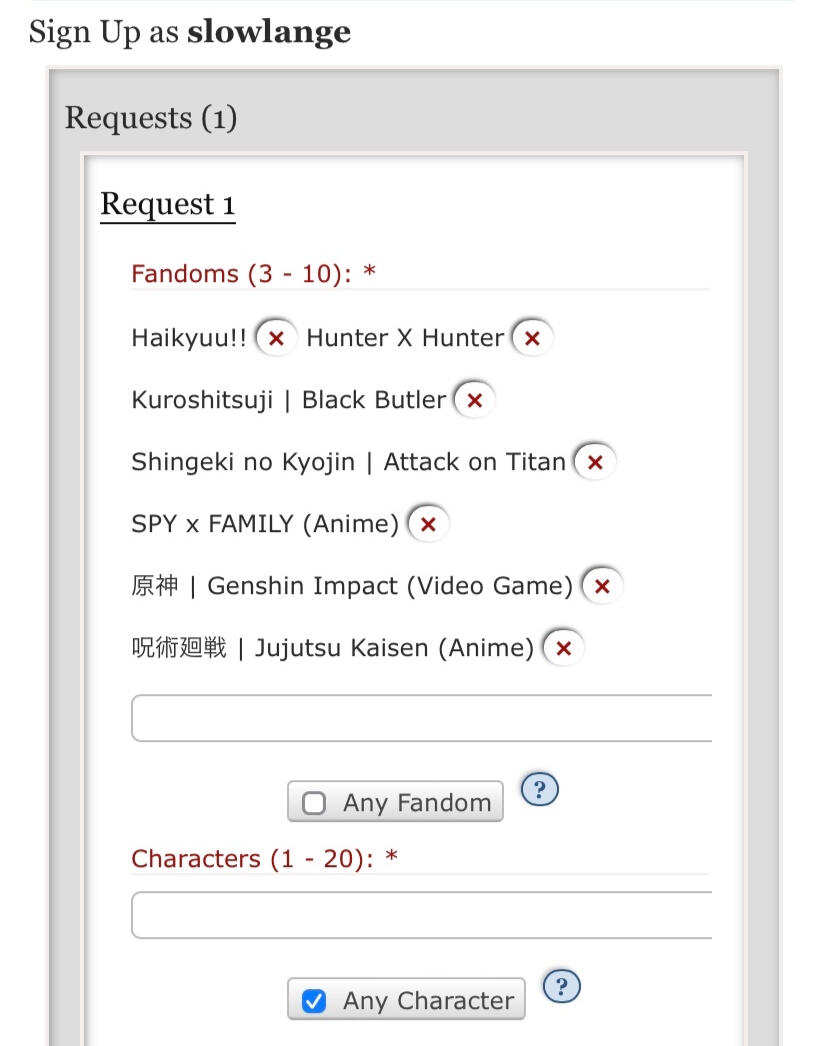Click the Any Fandom button label
This screenshot has width=827, height=1046.
417,803
